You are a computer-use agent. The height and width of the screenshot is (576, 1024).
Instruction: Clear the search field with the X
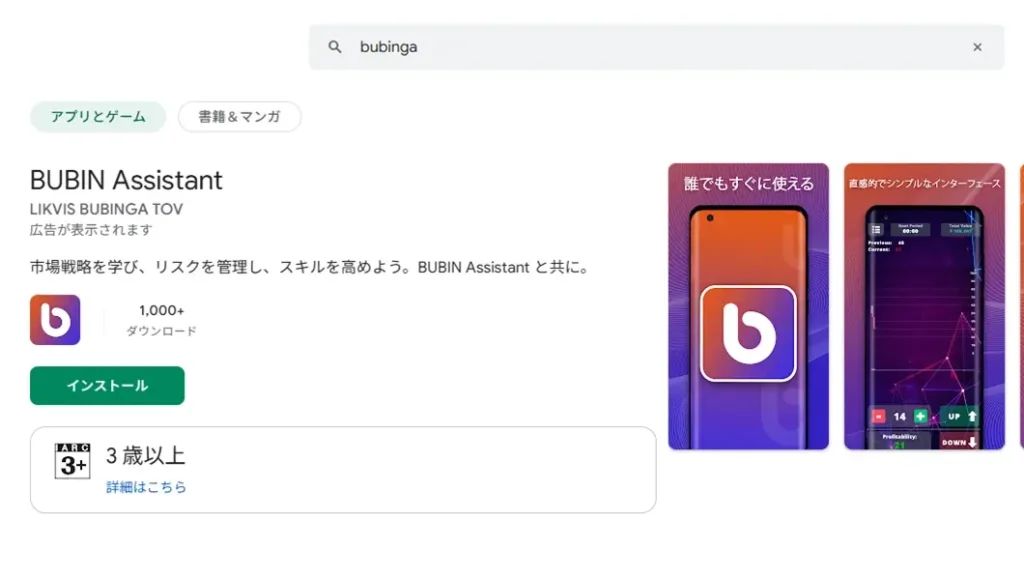pyautogui.click(x=977, y=47)
